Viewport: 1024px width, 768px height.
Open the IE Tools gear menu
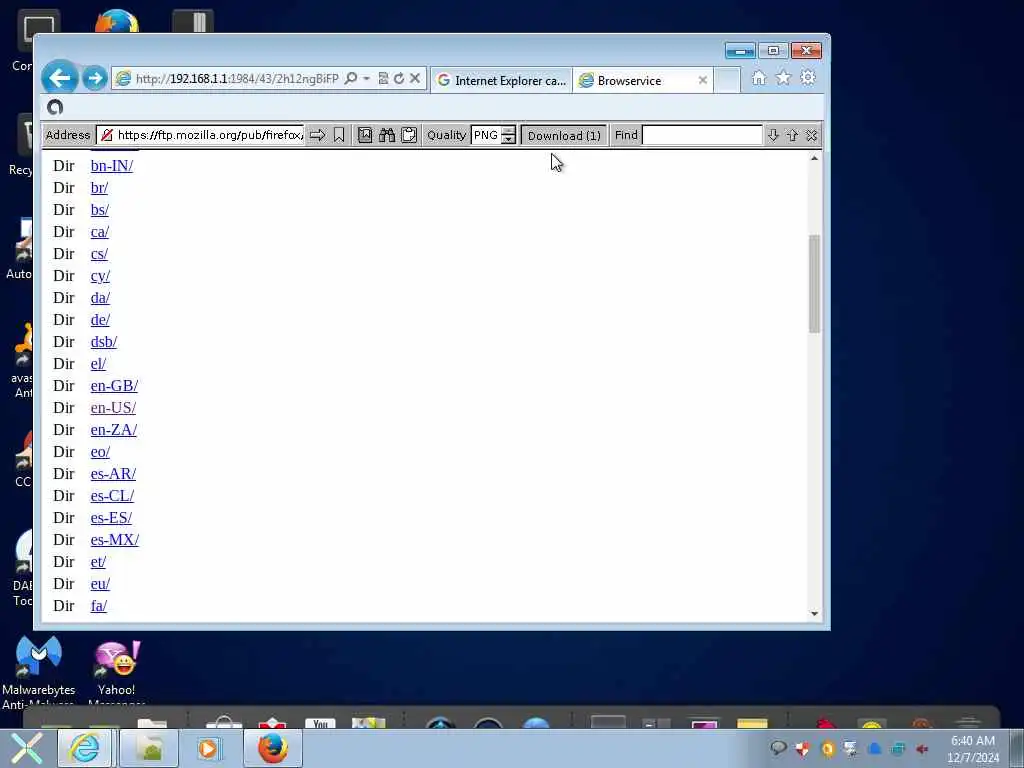[808, 78]
